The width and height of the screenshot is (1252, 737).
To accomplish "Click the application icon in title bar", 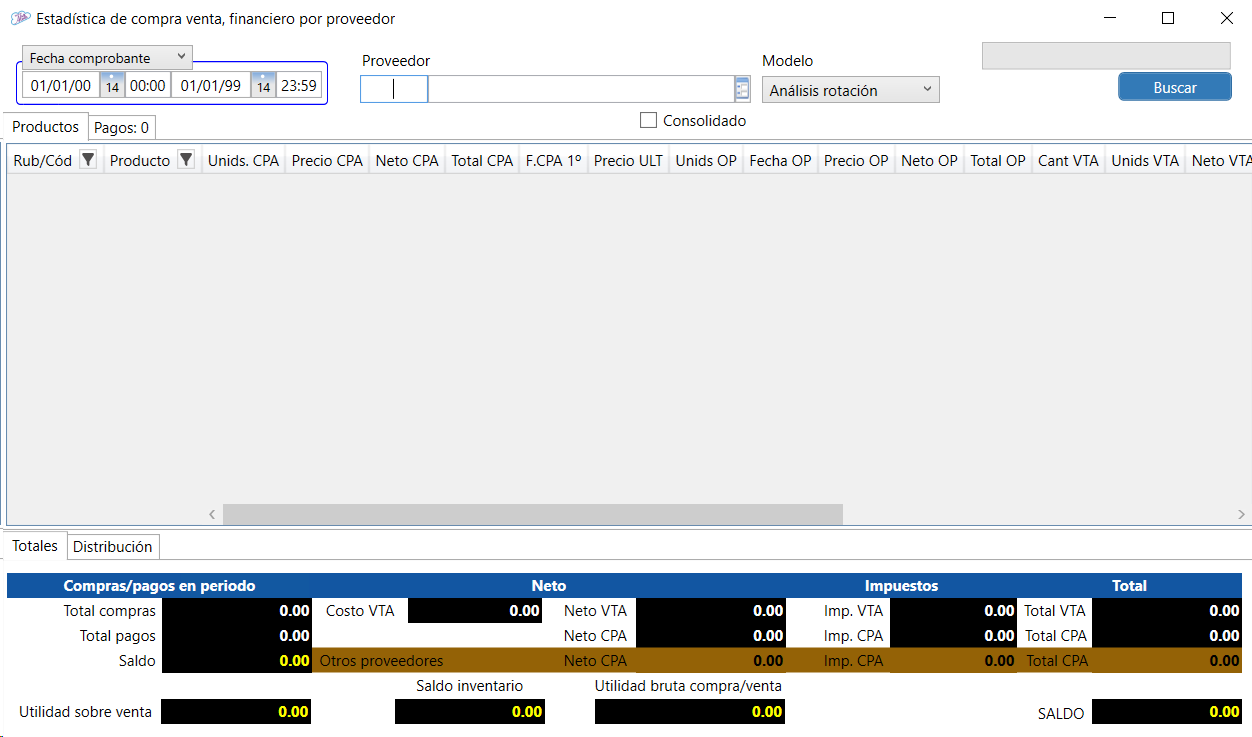I will point(20,18).
